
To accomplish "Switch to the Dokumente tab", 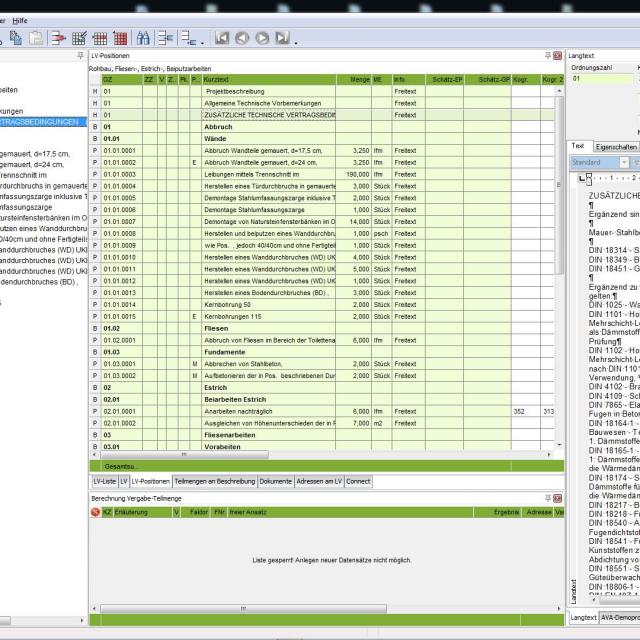I will (276, 481).
